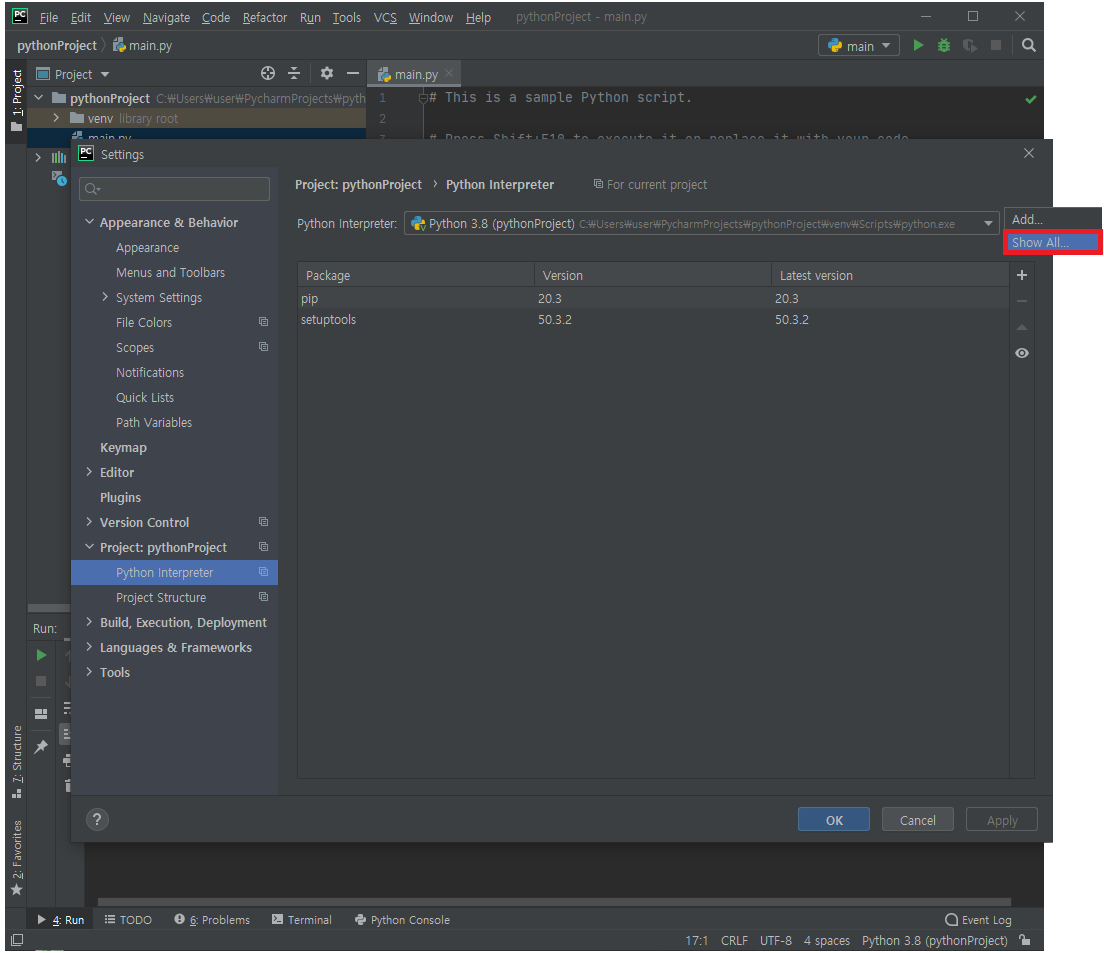The image size is (1104, 953).
Task: Expand Editor settings section
Action: coord(89,472)
